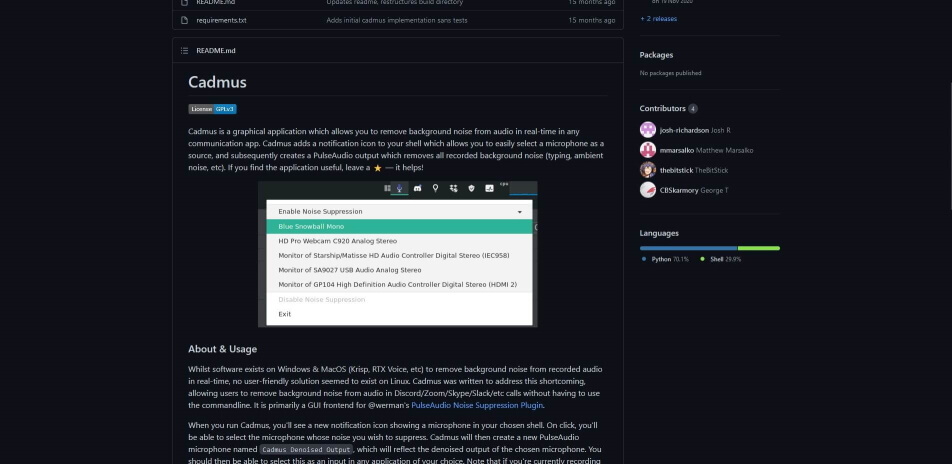Click Disable Noise Suppression in screenshot menu

(400, 299)
